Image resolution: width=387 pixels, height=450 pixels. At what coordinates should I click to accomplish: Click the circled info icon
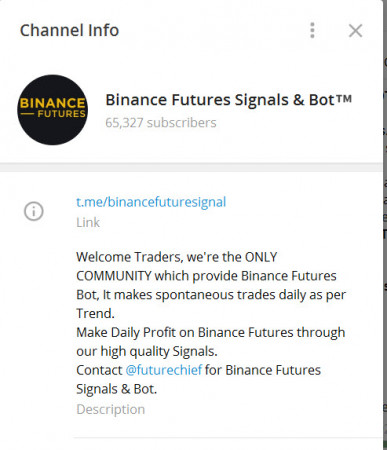34,211
